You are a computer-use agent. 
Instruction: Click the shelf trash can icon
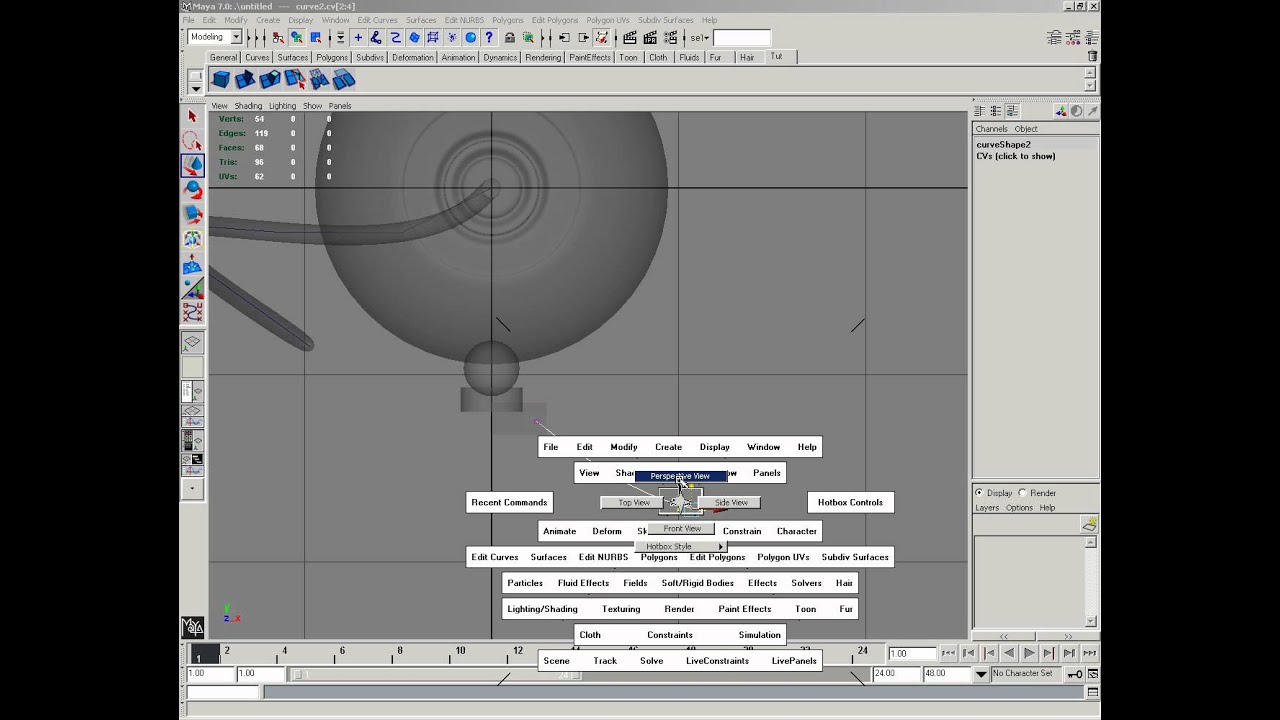click(1092, 57)
